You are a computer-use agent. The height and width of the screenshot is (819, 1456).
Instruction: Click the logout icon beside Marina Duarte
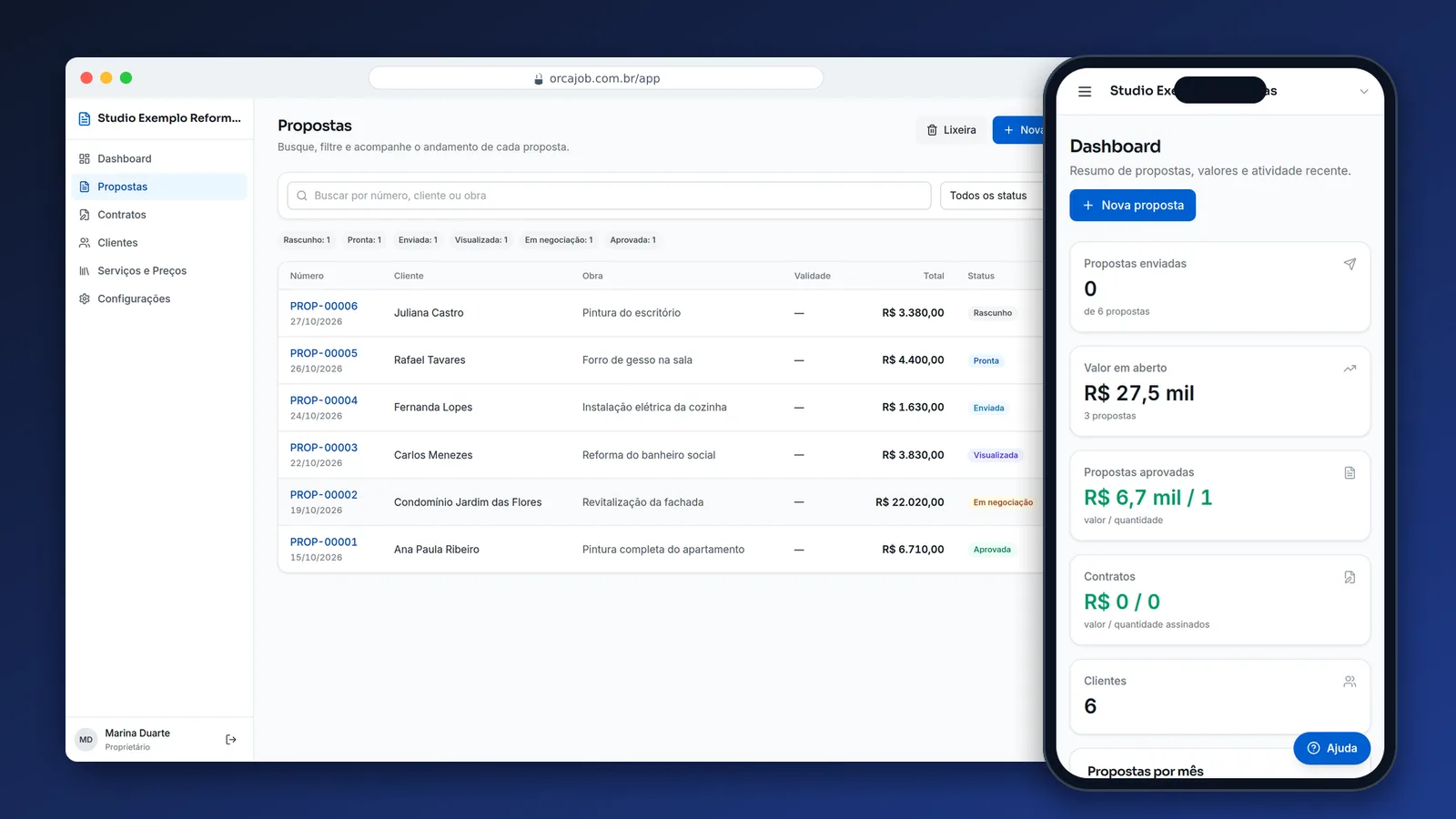click(x=231, y=740)
